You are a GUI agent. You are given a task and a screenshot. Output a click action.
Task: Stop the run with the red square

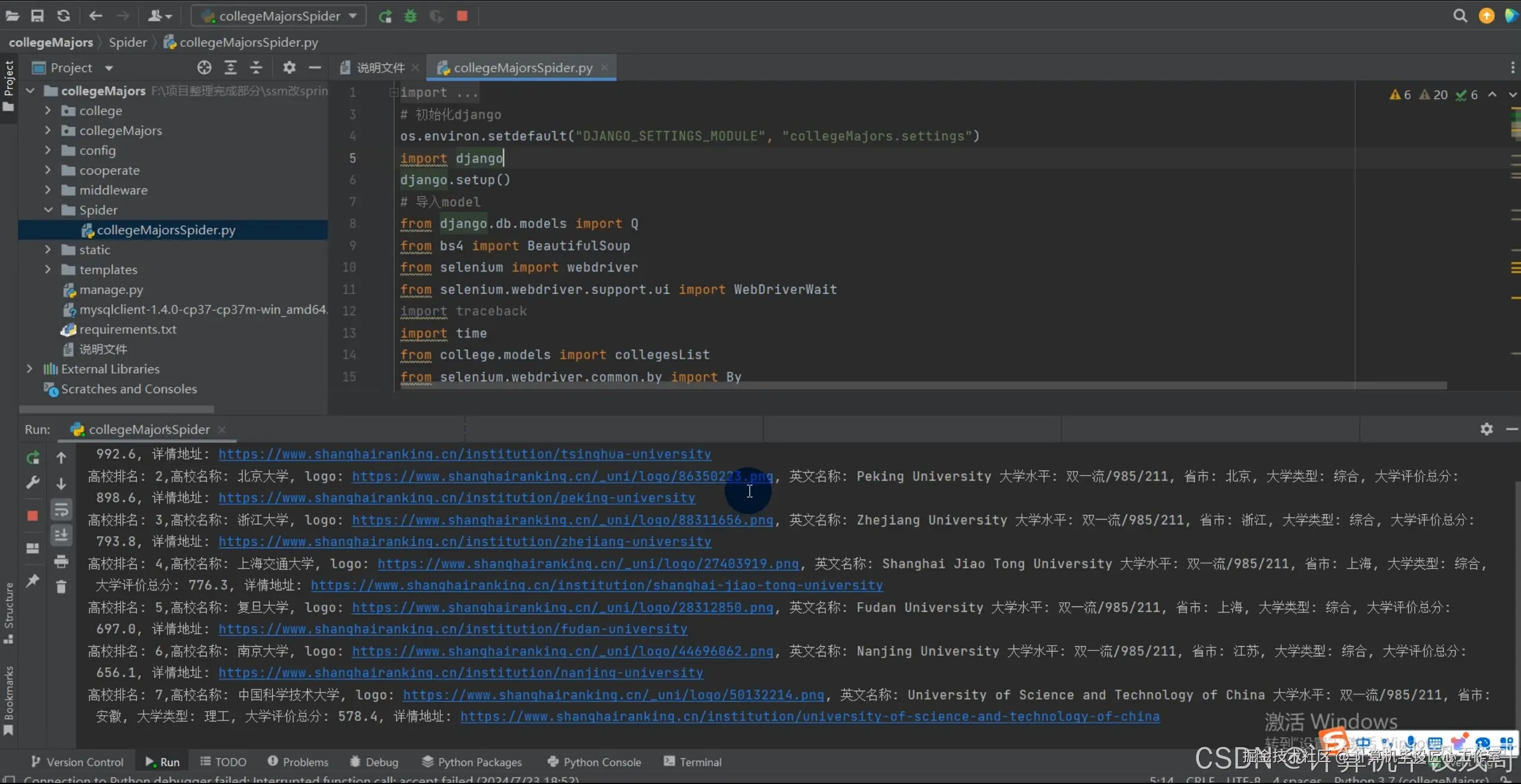click(x=462, y=16)
